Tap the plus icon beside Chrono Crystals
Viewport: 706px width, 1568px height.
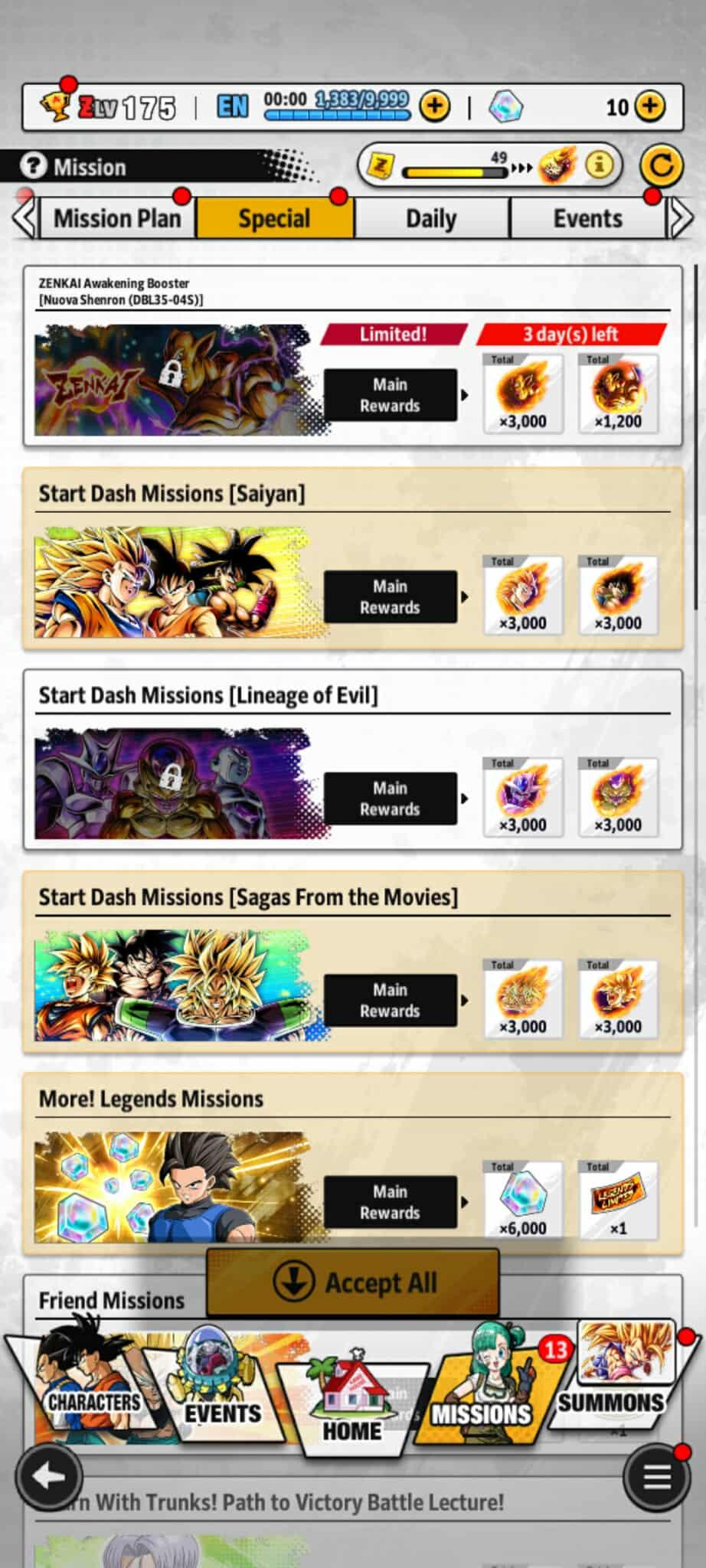650,106
